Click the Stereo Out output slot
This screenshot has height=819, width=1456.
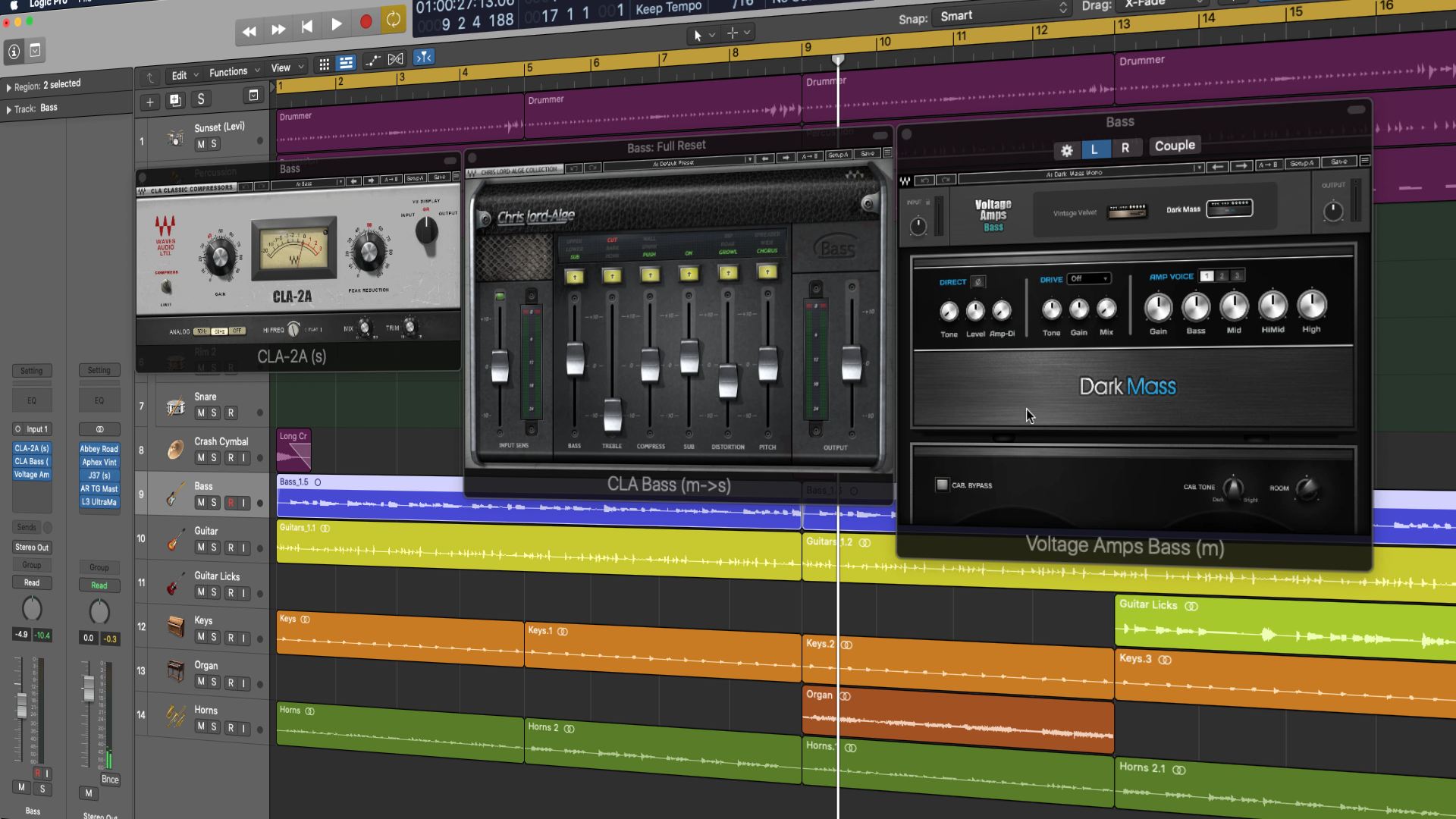pyautogui.click(x=32, y=548)
